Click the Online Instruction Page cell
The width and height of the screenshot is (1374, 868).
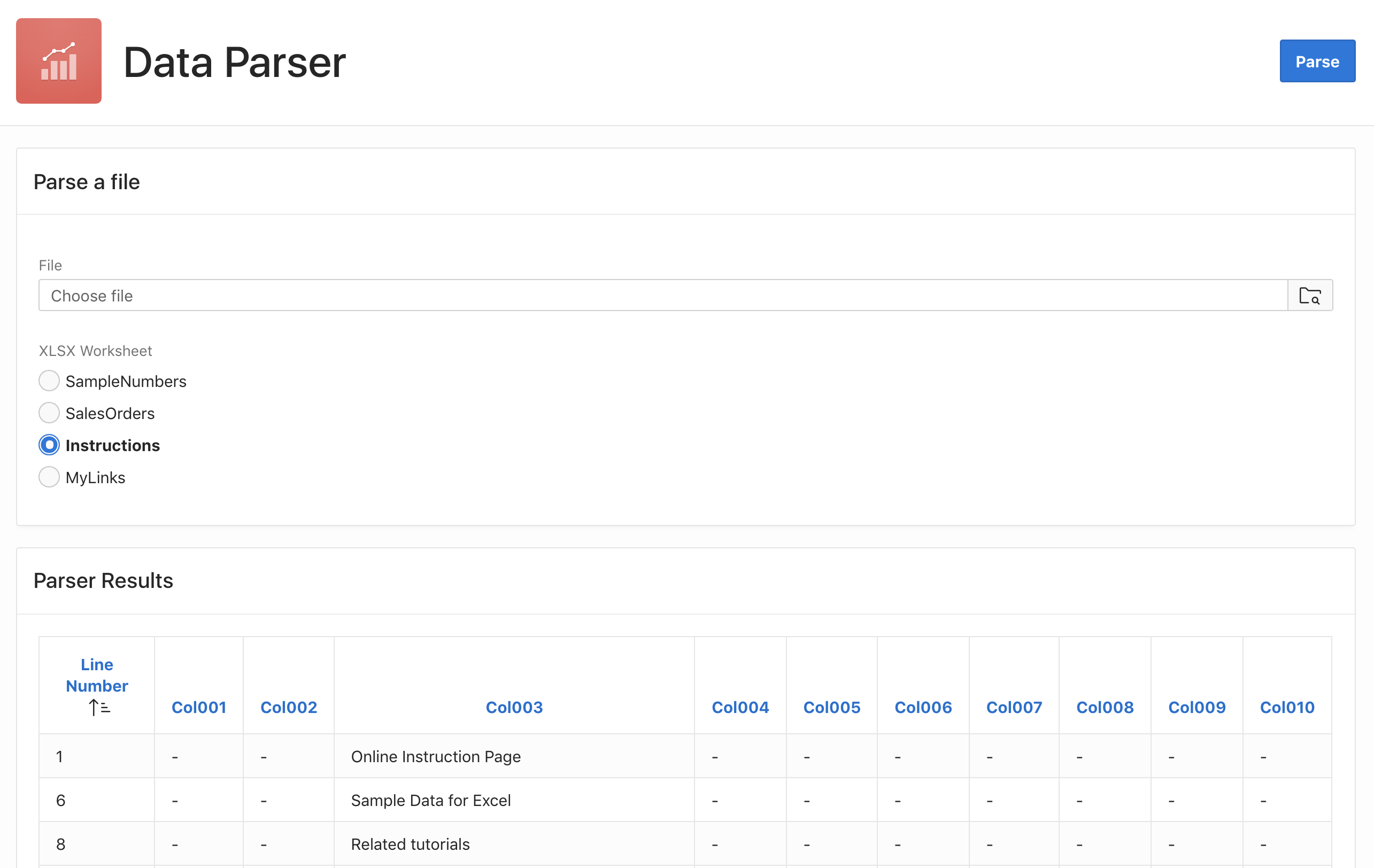point(436,756)
